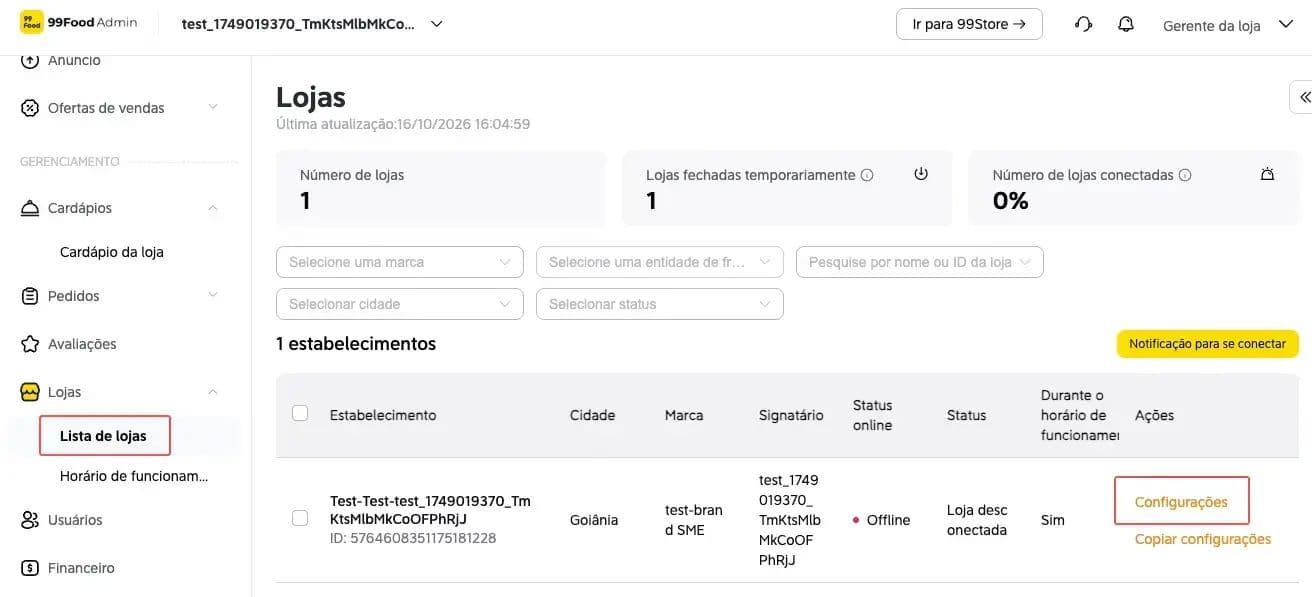Click the Loja desconectada status cell
1312x597 pixels.
pyautogui.click(x=977, y=520)
